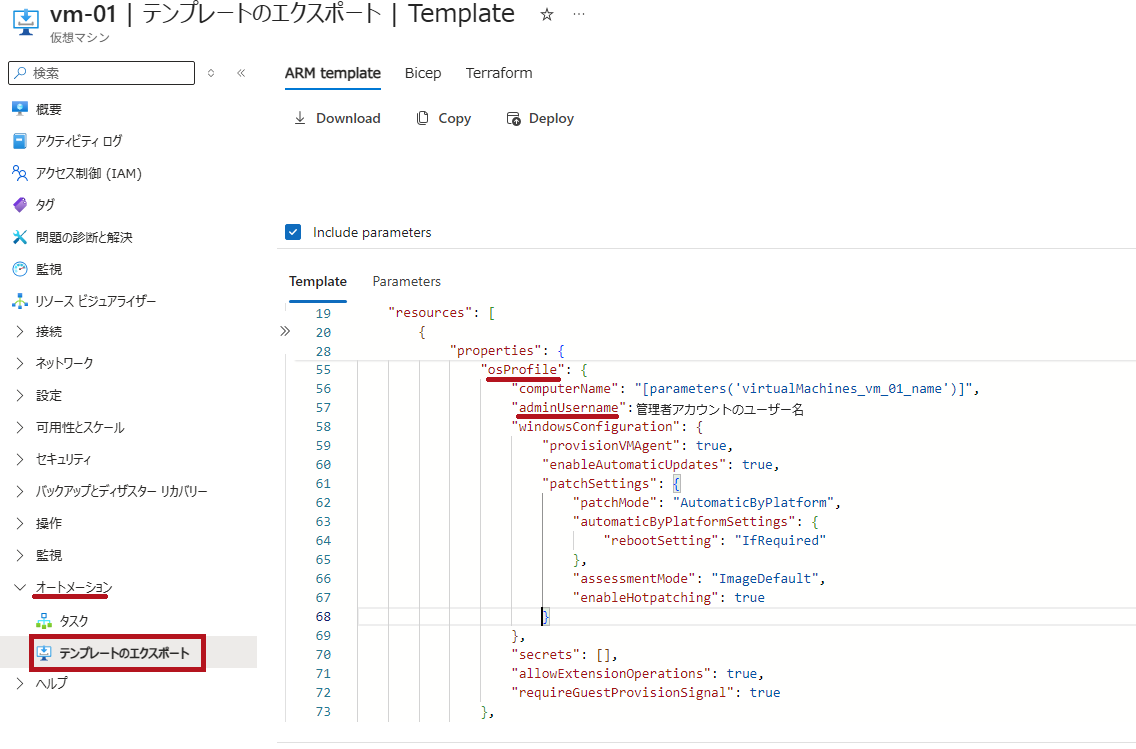Image resolution: width=1136 pixels, height=749 pixels.
Task: Open 概要 overview page
Action: [49, 109]
